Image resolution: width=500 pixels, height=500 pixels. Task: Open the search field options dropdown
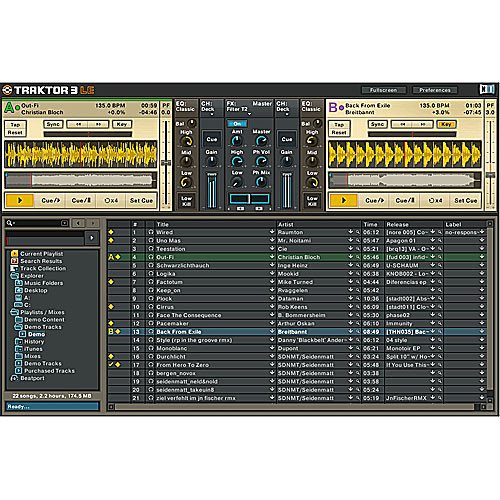click(65, 223)
